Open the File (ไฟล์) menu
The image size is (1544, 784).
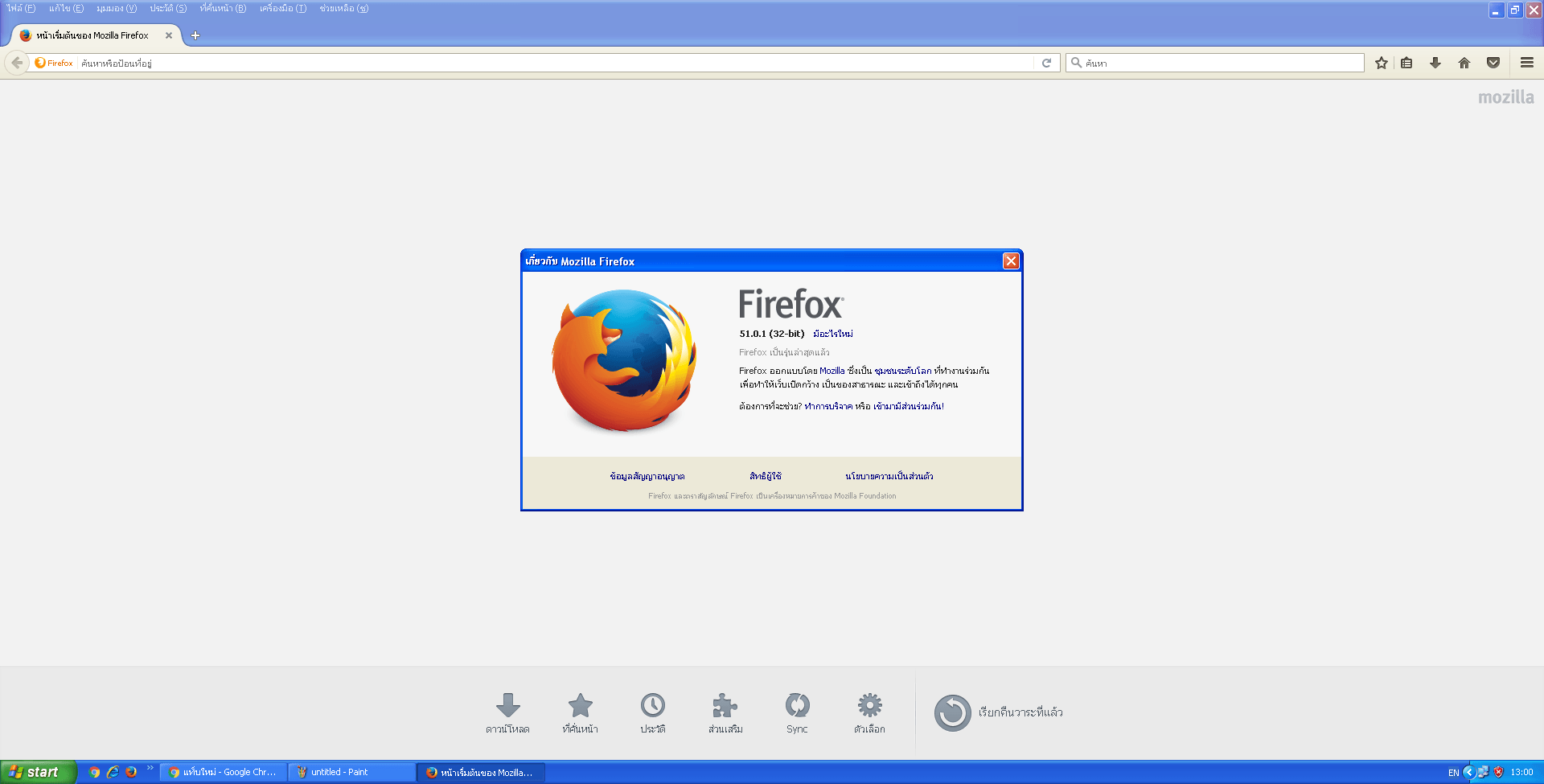tap(21, 8)
